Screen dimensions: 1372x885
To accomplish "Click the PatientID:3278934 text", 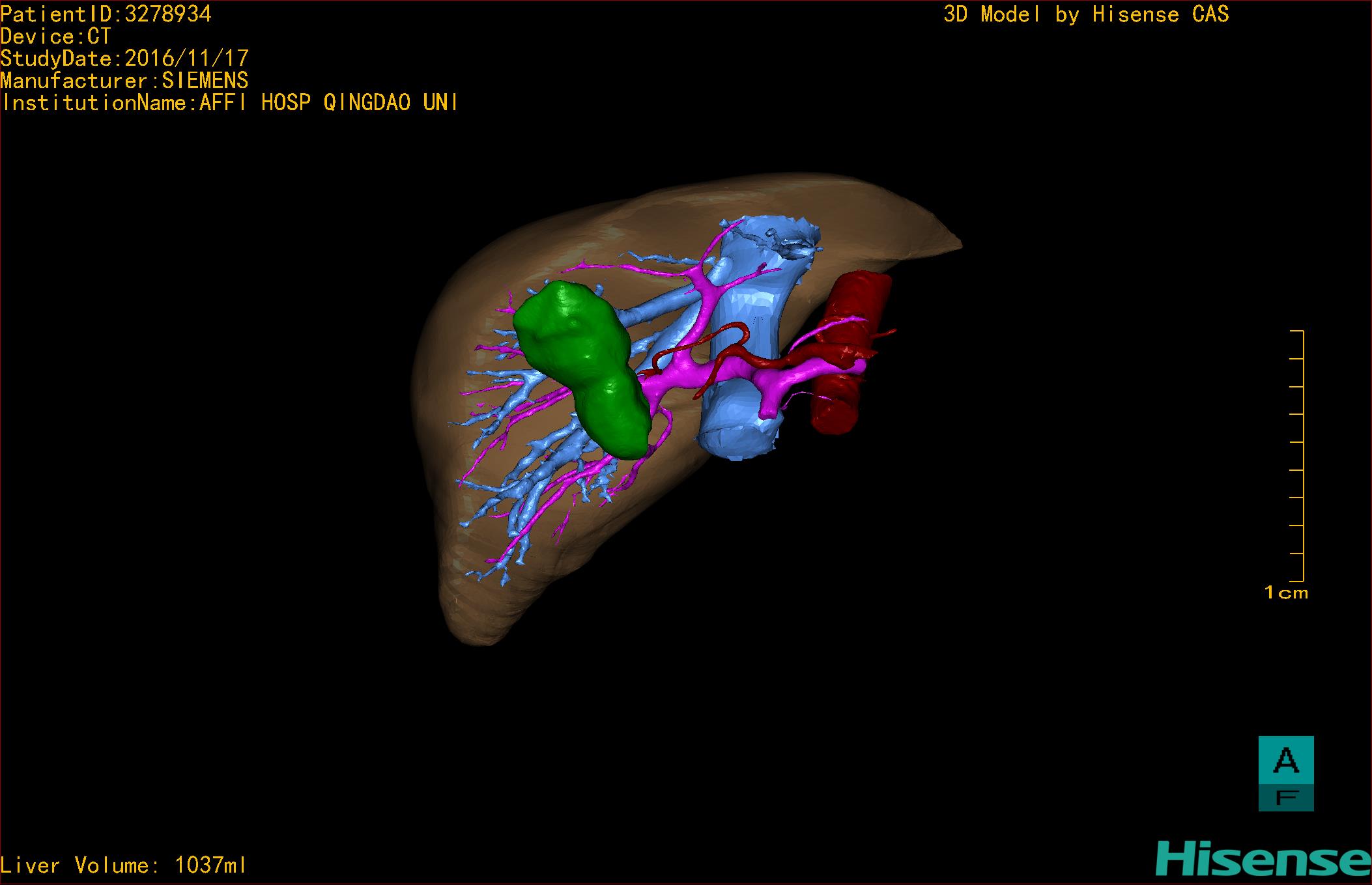I will pos(106,14).
